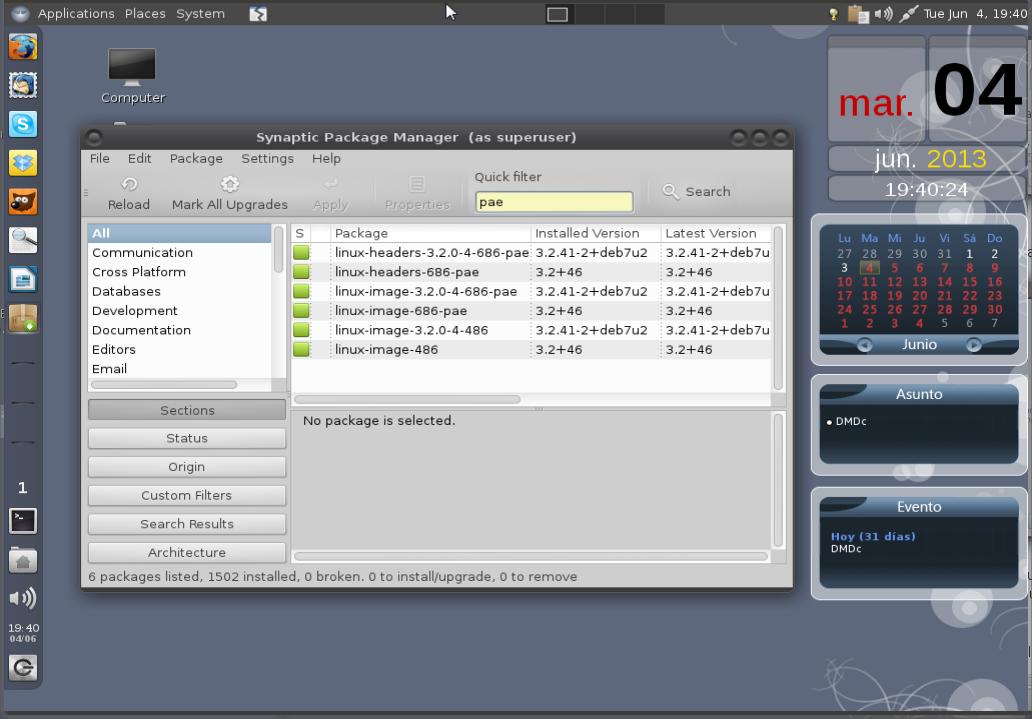Viewport: 1032px width, 719px height.
Task: Open the Package menu
Action: tap(196, 158)
